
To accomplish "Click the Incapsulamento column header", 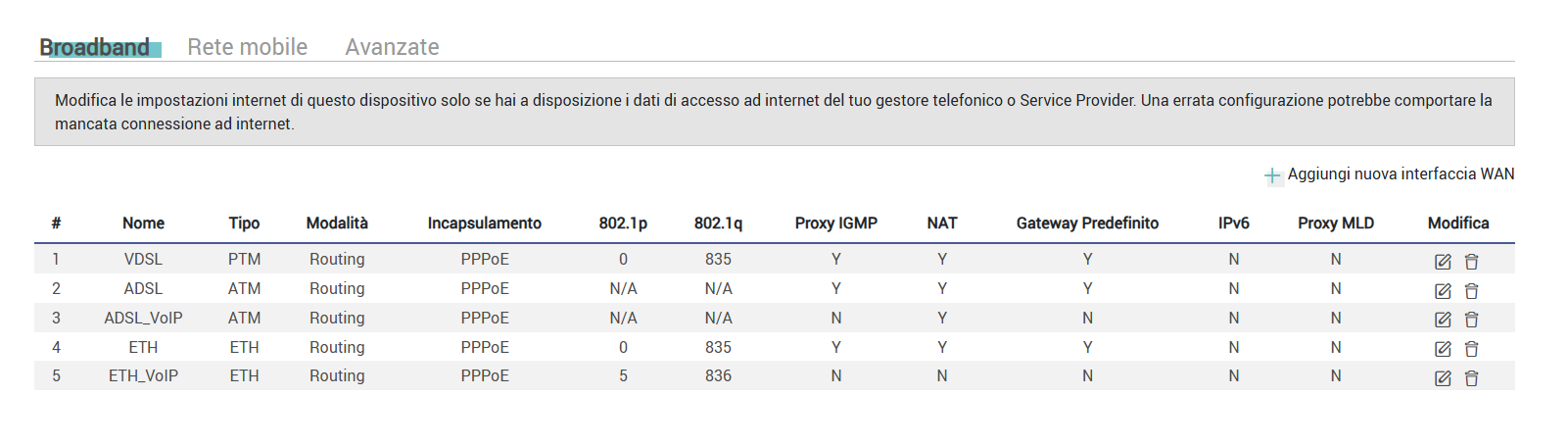I will (484, 223).
